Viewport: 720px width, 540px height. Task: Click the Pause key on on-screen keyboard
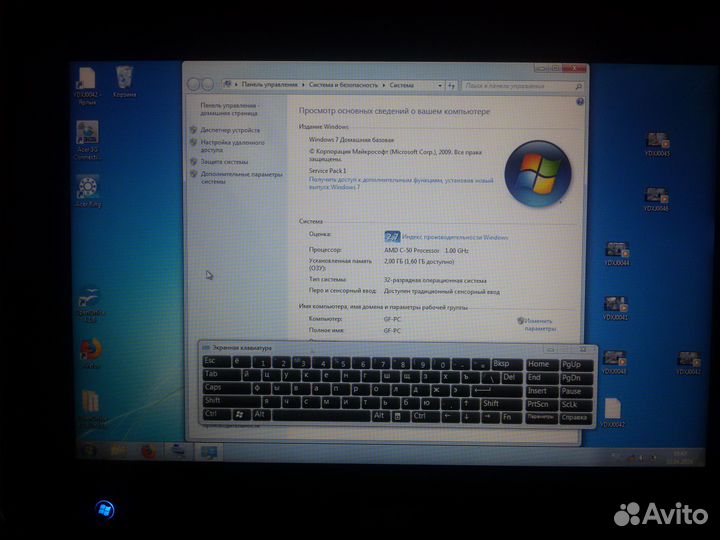click(576, 392)
